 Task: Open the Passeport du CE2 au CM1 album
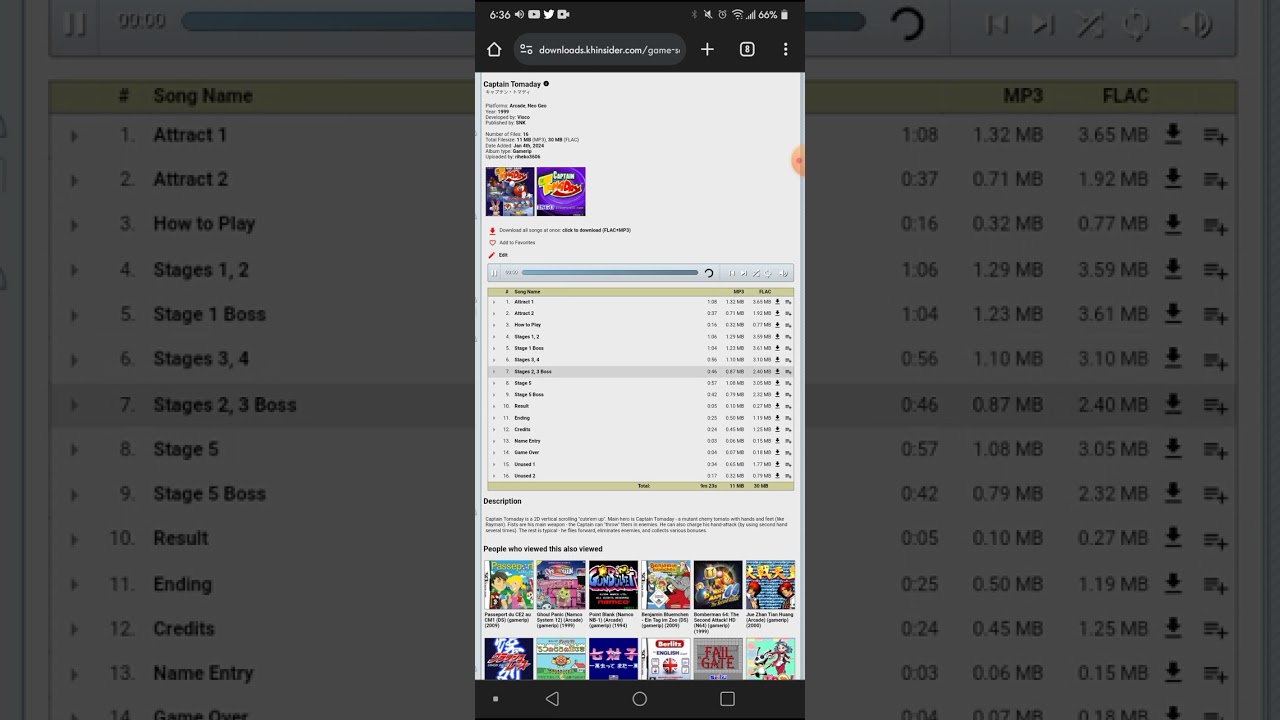pyautogui.click(x=509, y=585)
